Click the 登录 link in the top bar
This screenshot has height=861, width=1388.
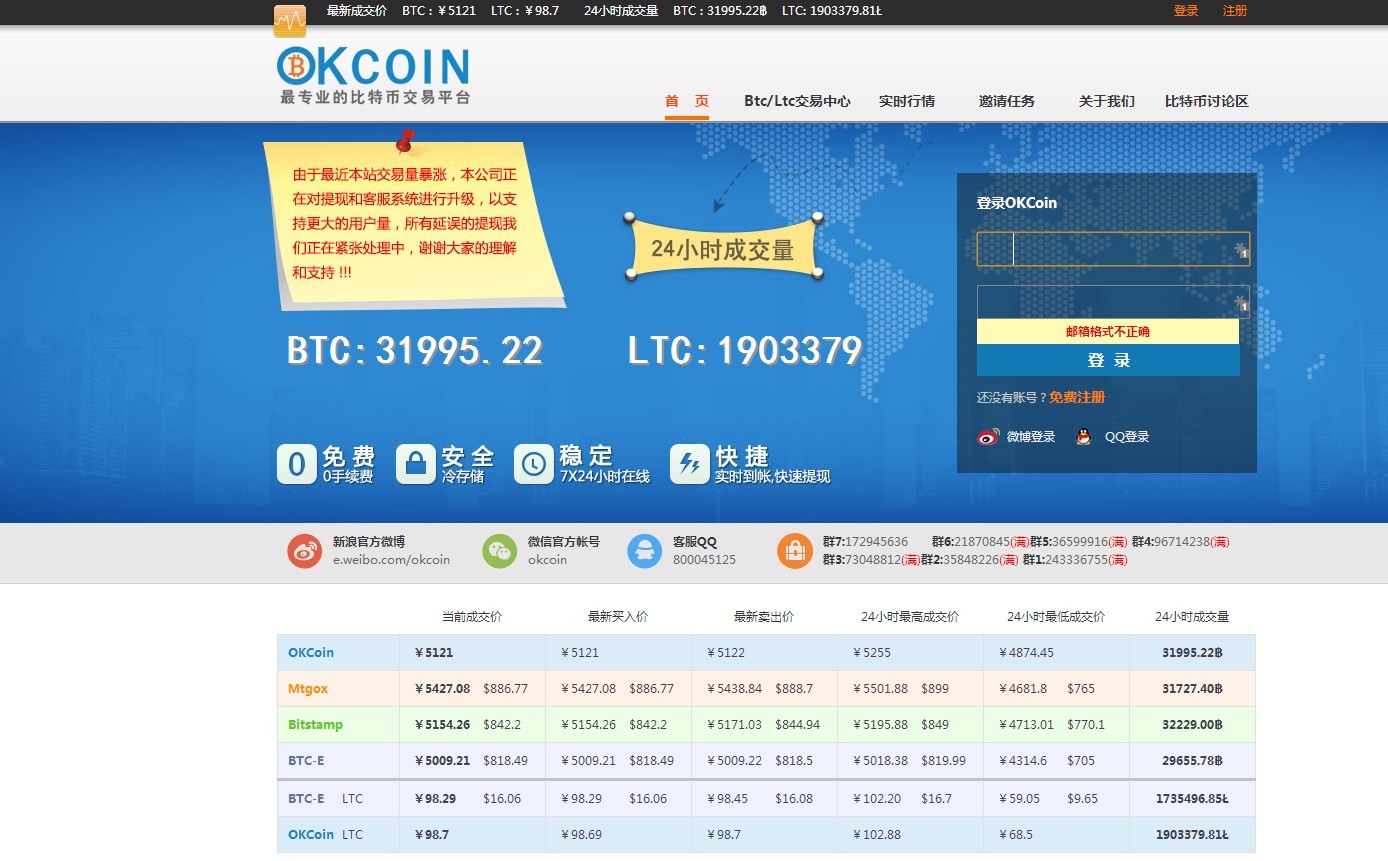click(x=1186, y=11)
